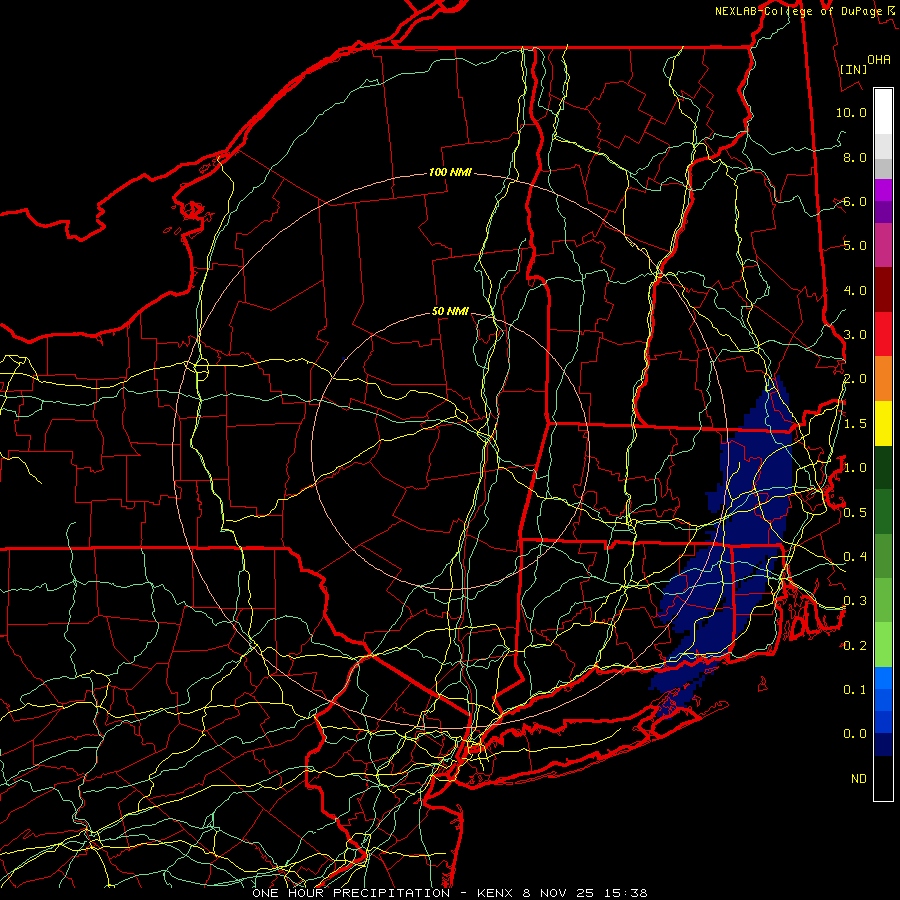This screenshot has height=900, width=900.
Task: Click the 0.5 legend value
Action: (855, 512)
